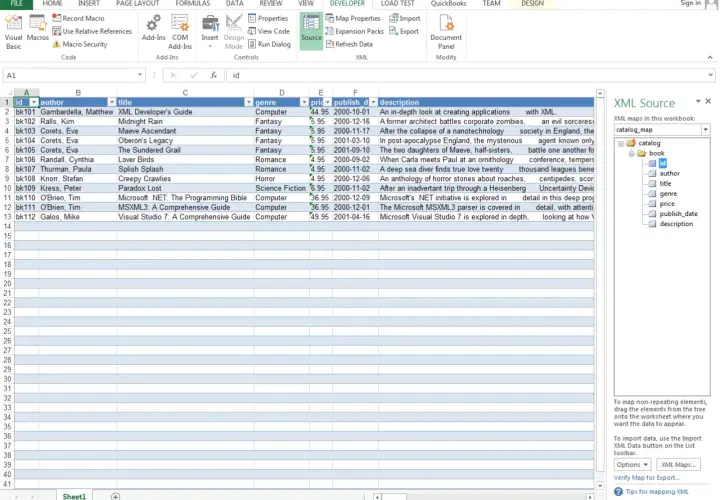Open the Visual Basic editor
Screen dimensions: 720x500
point(13,31)
